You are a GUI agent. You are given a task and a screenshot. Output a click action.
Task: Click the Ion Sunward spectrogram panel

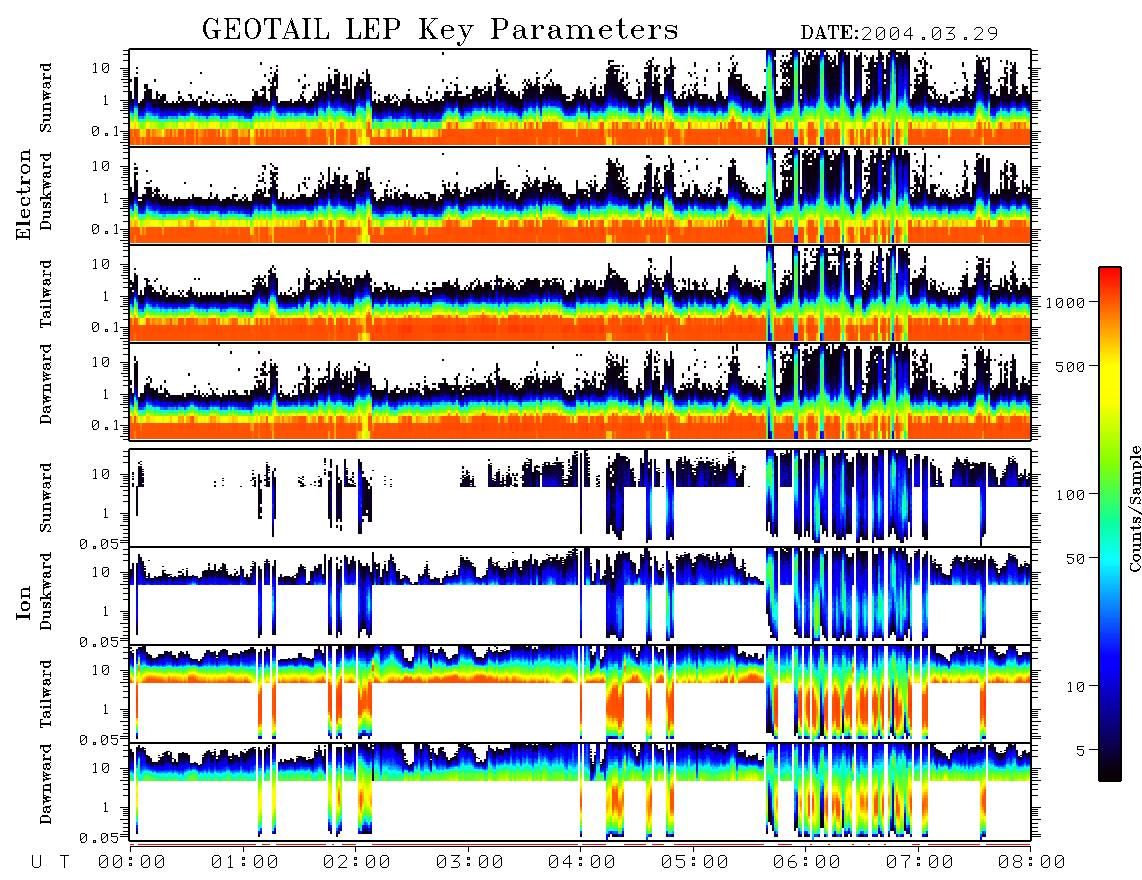(580, 498)
